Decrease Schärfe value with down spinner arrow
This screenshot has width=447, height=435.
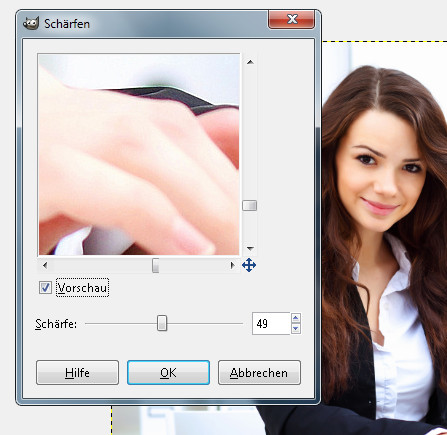296,329
